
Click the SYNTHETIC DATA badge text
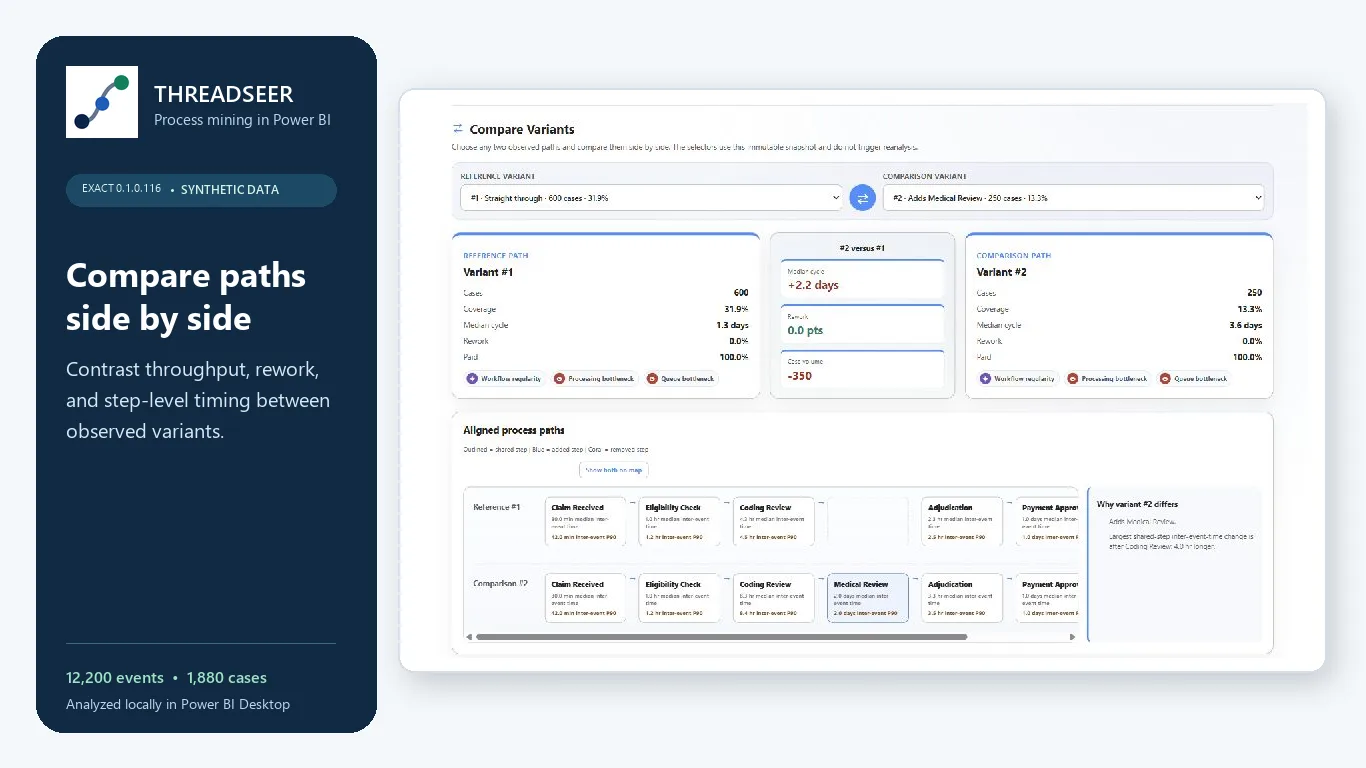click(230, 190)
